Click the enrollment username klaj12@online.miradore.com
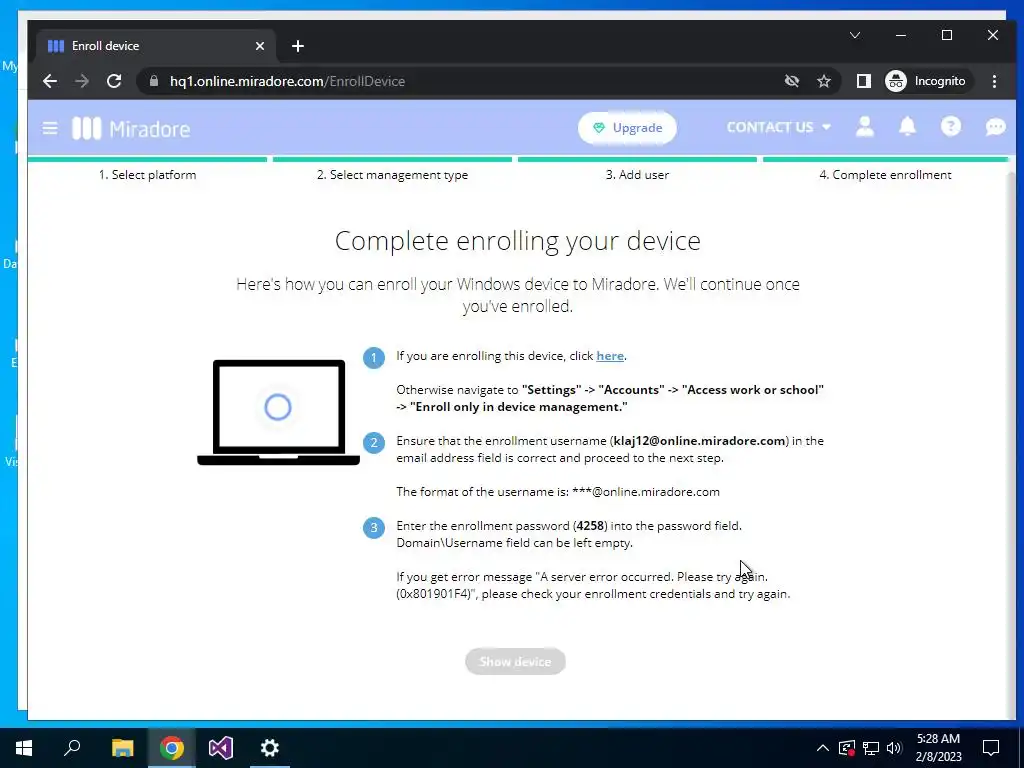 coord(699,441)
